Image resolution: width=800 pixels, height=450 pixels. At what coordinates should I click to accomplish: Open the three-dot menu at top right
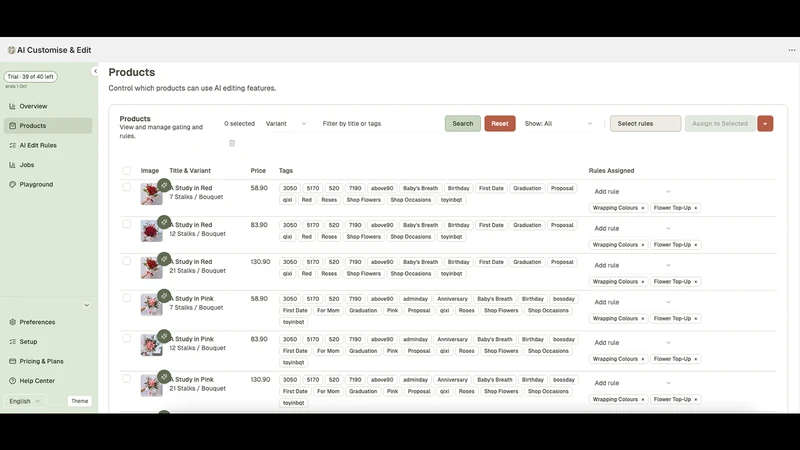[791, 50]
